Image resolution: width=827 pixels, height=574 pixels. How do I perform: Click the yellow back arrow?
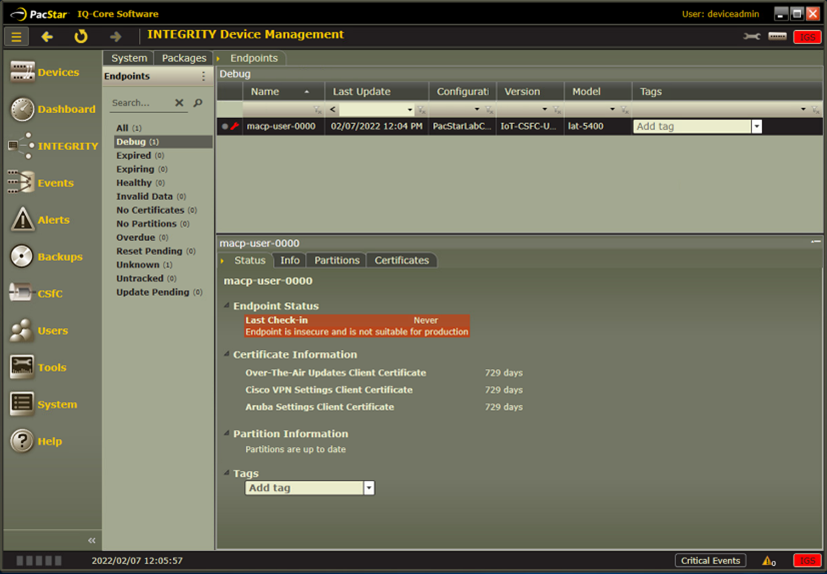[47, 37]
